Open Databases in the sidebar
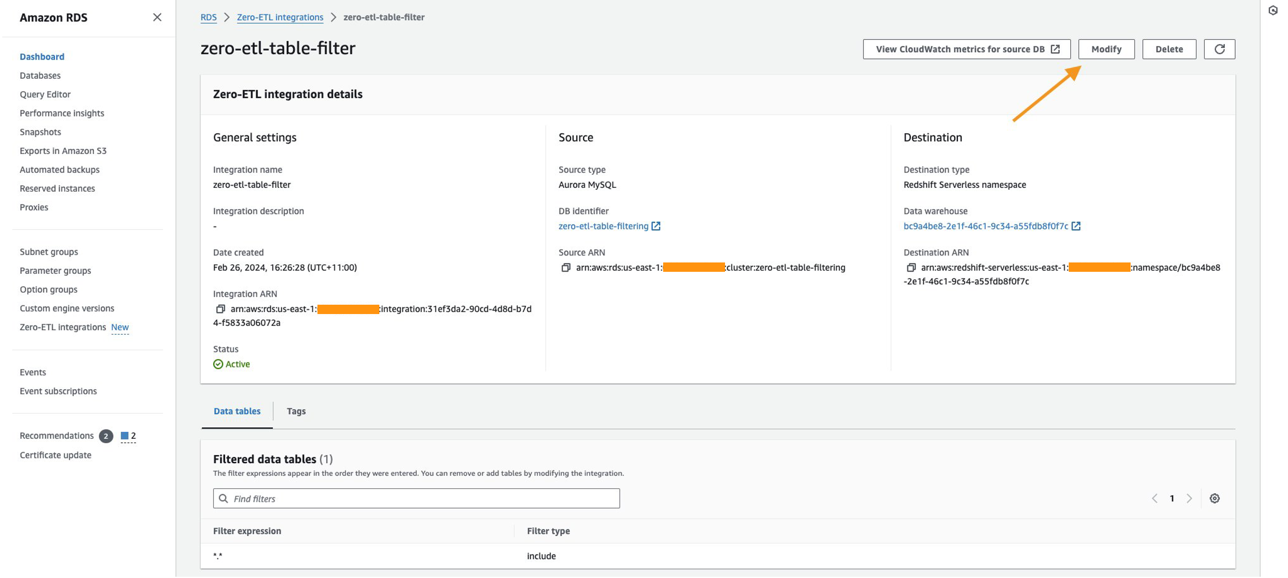1288x578 pixels. (x=40, y=75)
